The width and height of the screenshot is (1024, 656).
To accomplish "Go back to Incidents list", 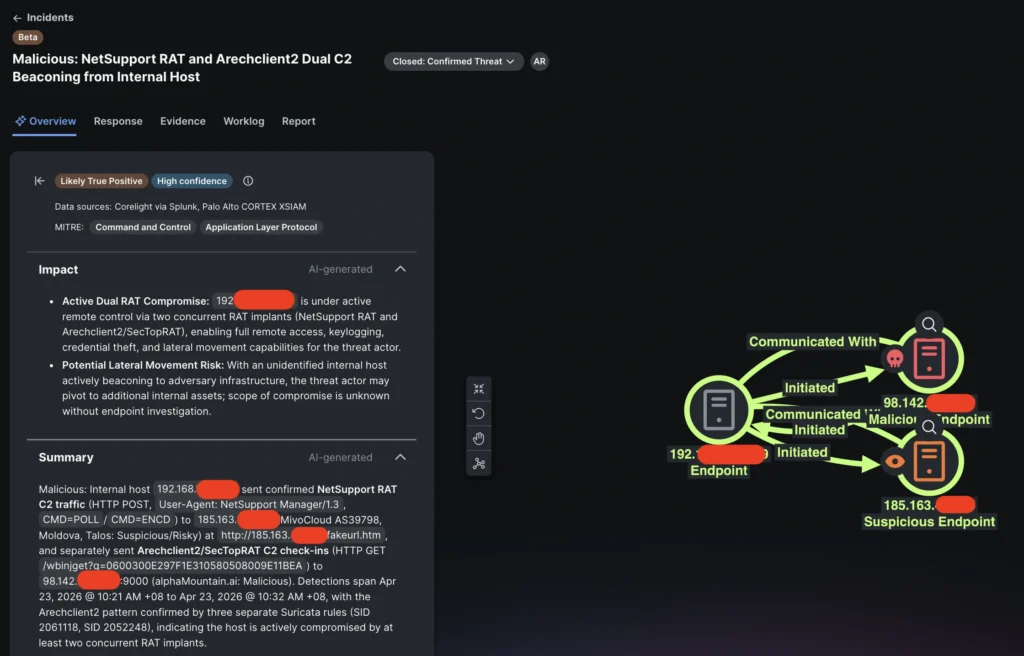I will pos(43,18).
